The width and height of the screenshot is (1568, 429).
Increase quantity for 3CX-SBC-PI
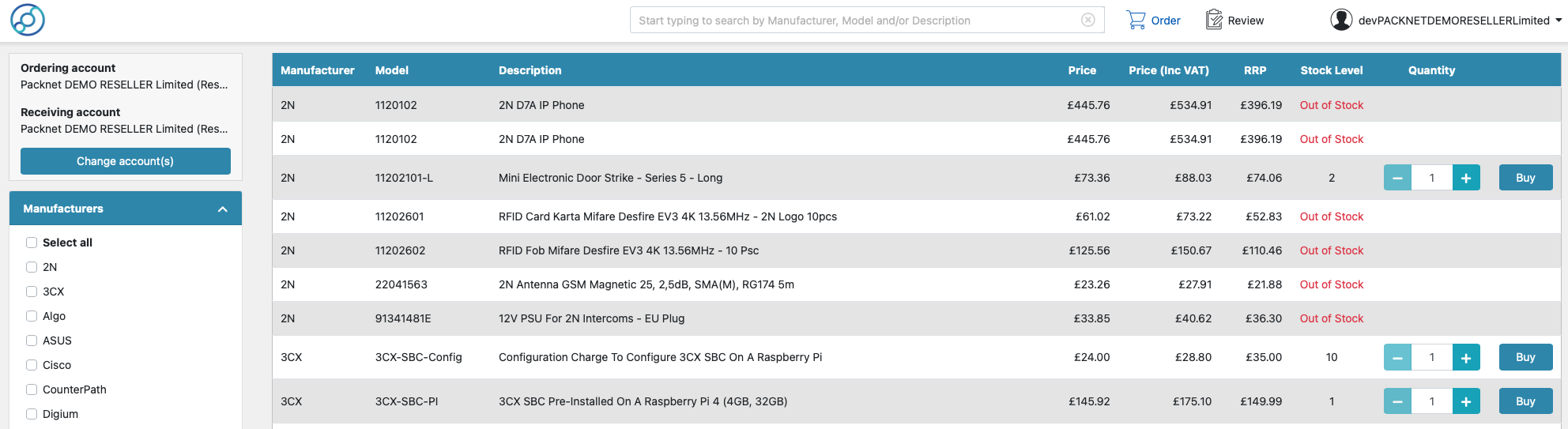tap(1466, 401)
